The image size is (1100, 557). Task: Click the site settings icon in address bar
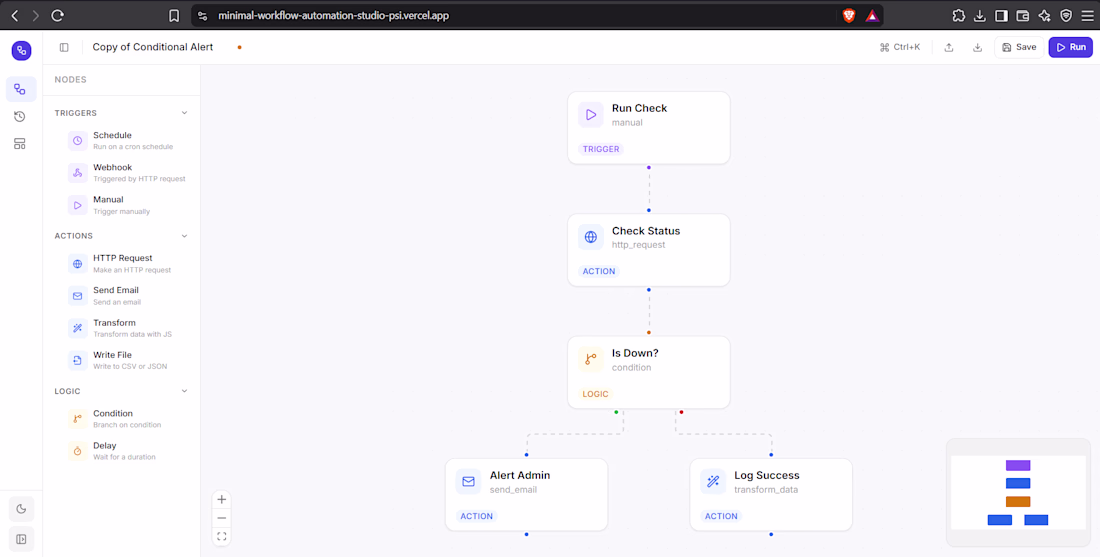pos(203,15)
